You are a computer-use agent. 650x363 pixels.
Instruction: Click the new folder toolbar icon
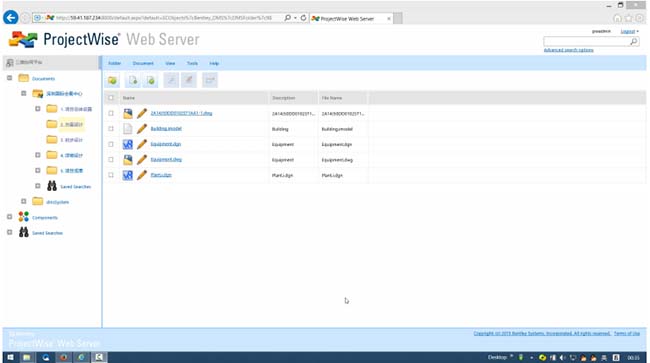point(112,80)
